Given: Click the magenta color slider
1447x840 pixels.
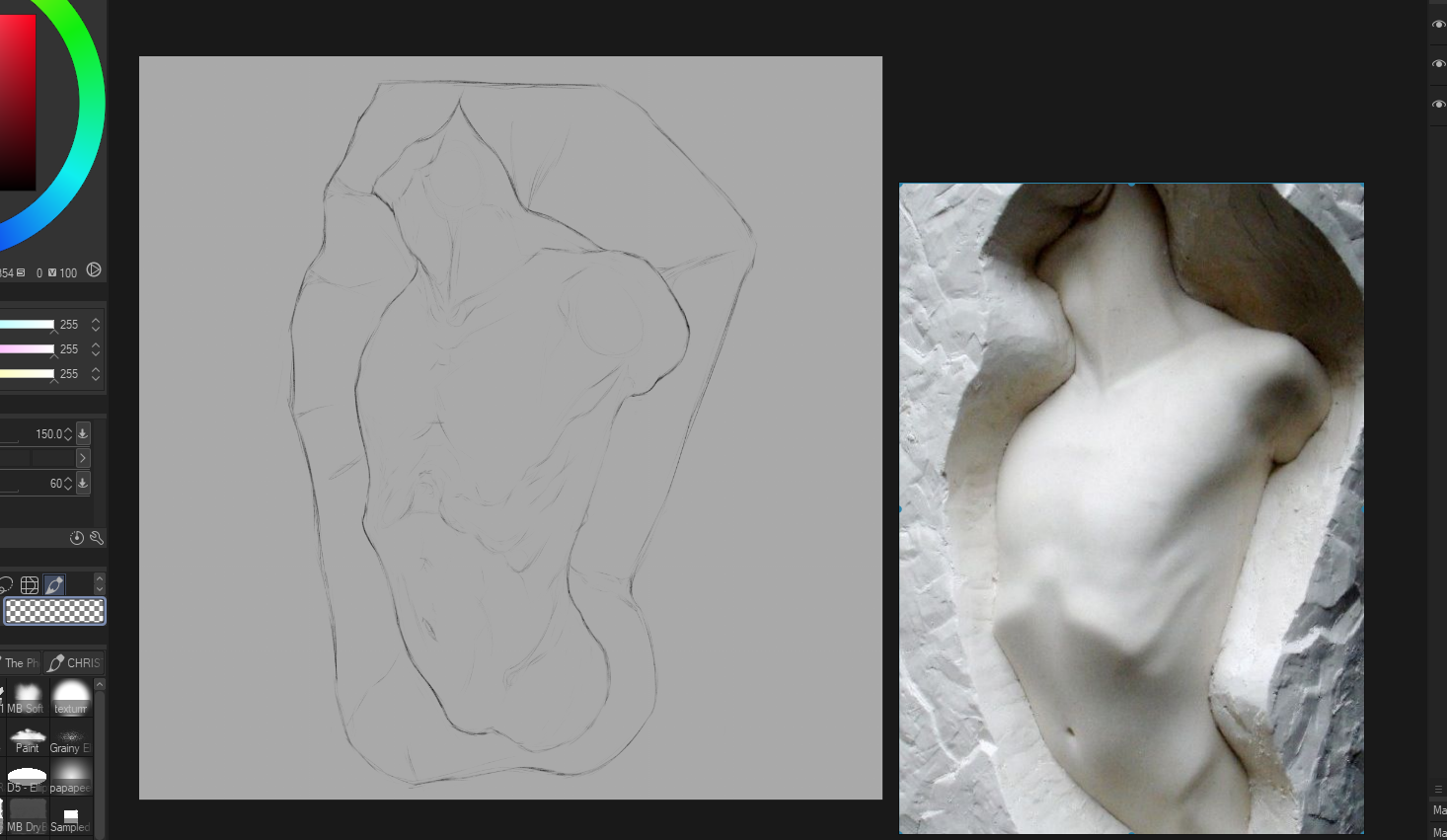Looking at the screenshot, I should (x=27, y=348).
